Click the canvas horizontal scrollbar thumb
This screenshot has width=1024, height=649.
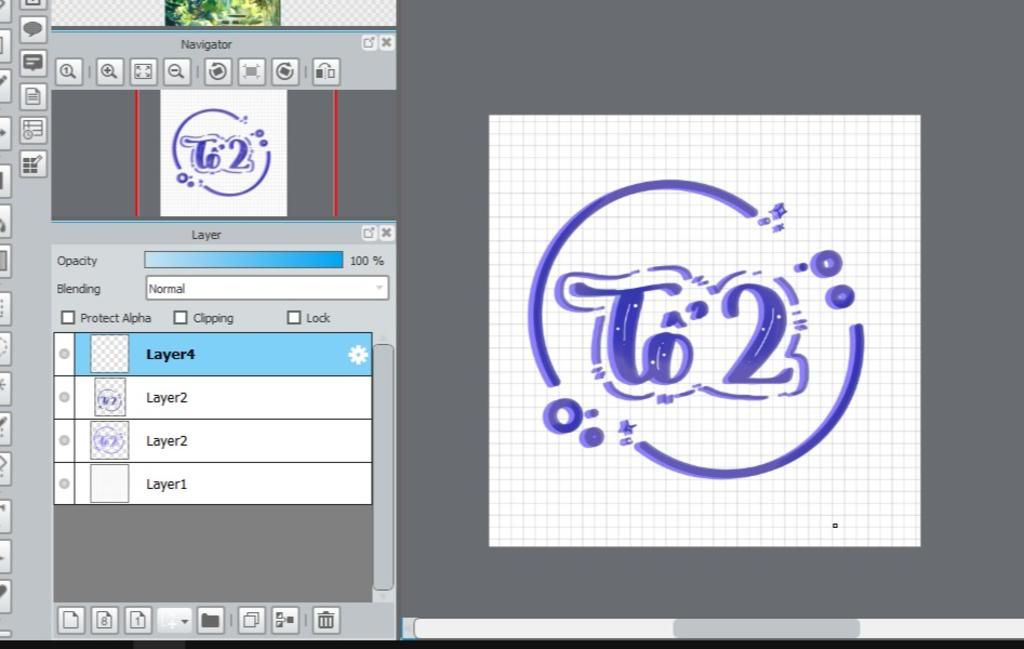click(766, 628)
